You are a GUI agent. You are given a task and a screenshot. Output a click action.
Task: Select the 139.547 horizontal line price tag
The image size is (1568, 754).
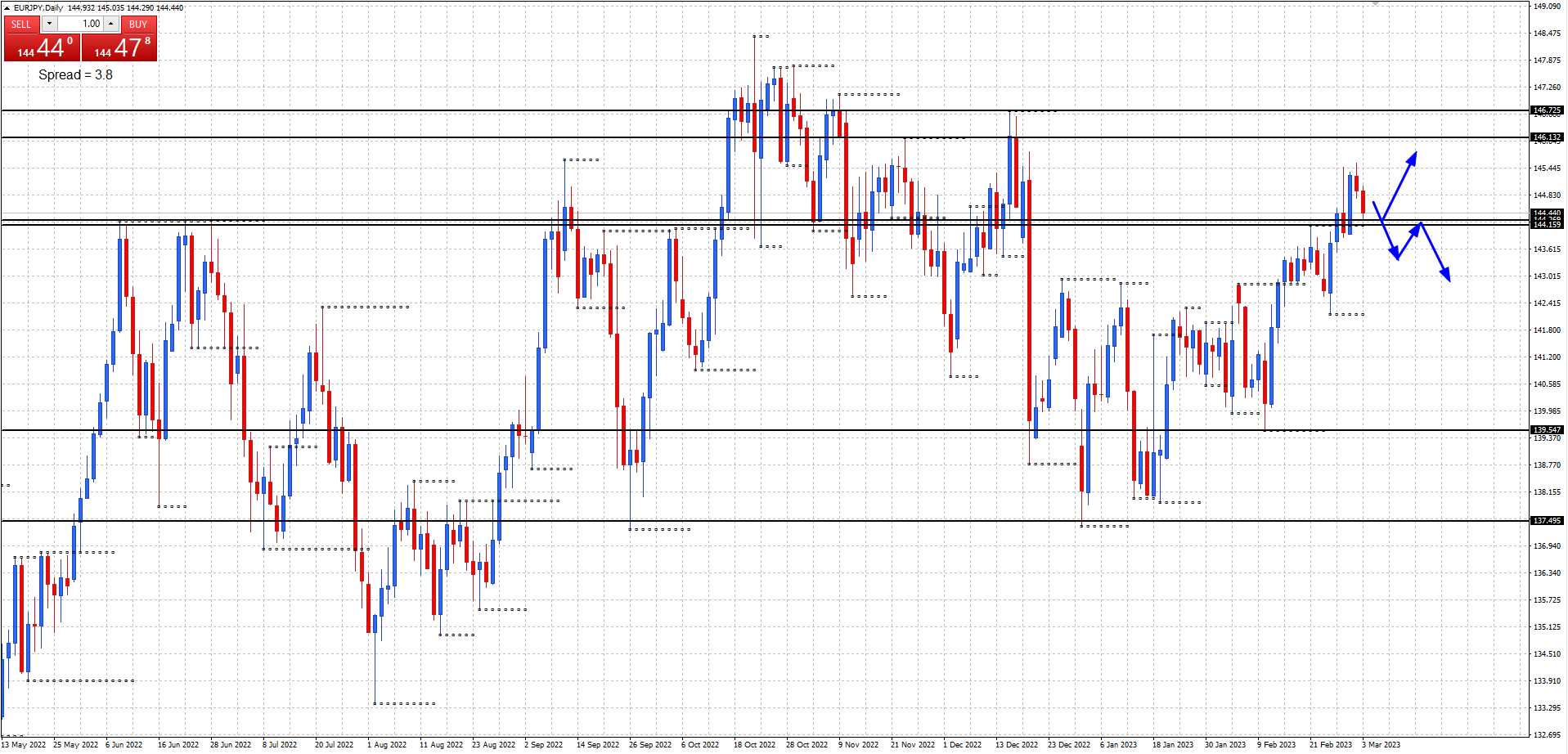pos(1546,429)
